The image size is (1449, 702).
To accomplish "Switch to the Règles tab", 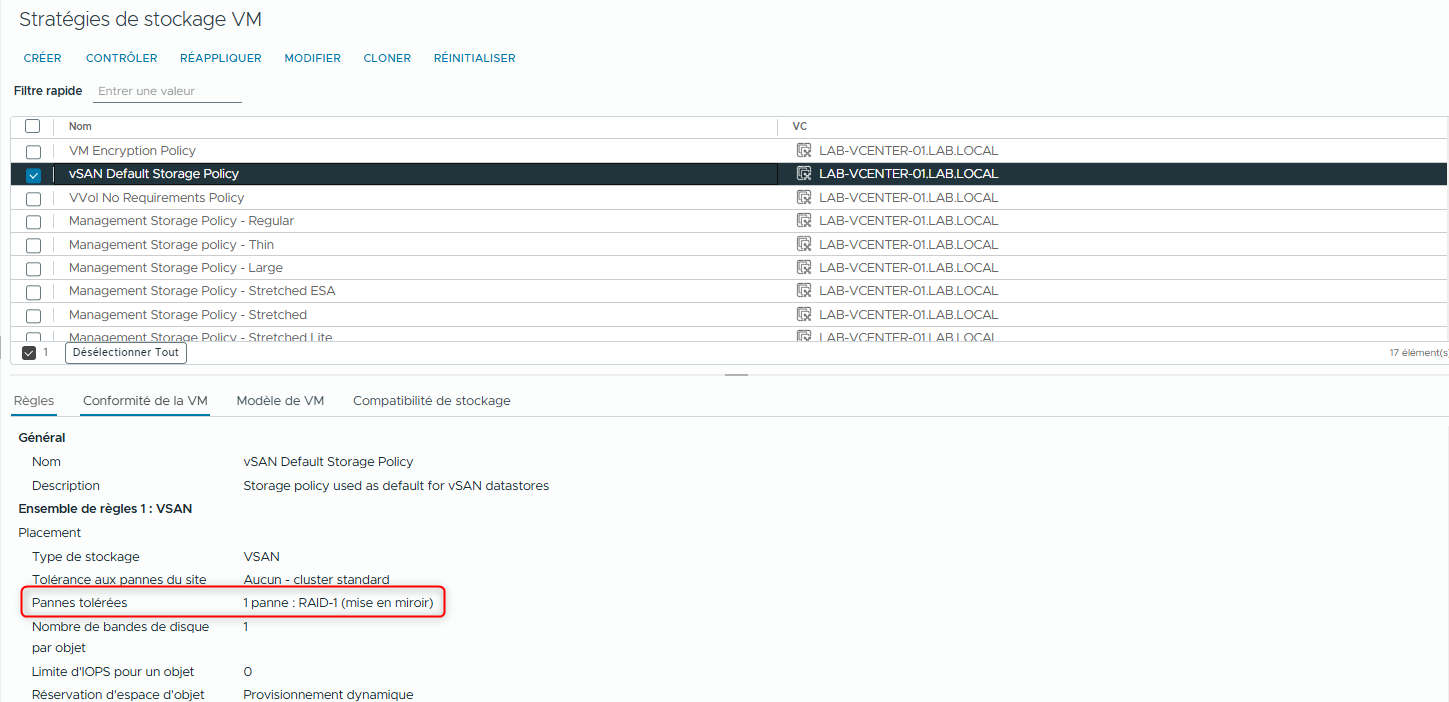I will point(33,399).
